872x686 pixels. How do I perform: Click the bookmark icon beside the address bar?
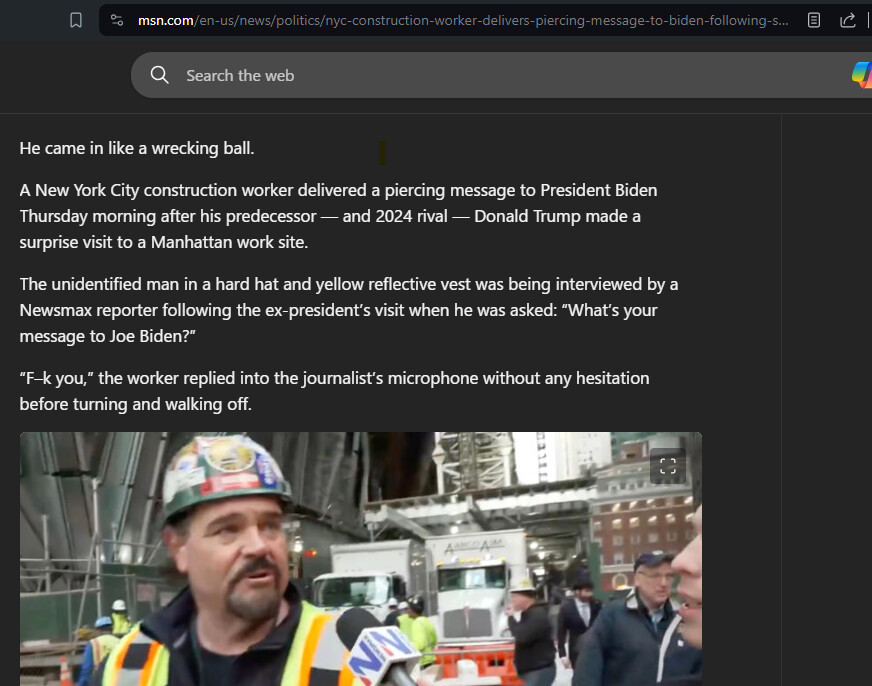(76, 21)
